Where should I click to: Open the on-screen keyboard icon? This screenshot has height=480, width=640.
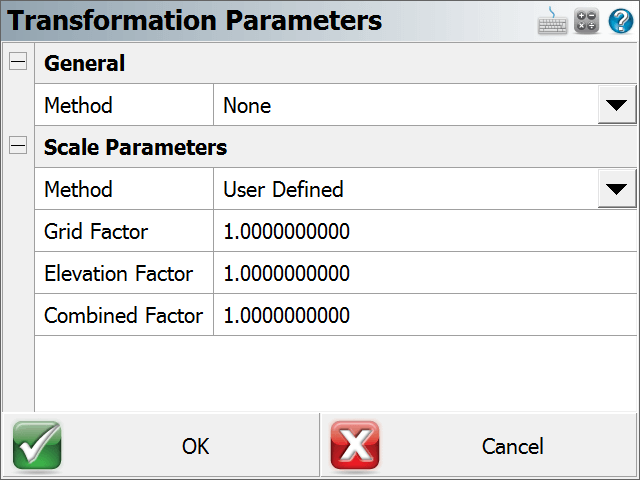pyautogui.click(x=552, y=21)
